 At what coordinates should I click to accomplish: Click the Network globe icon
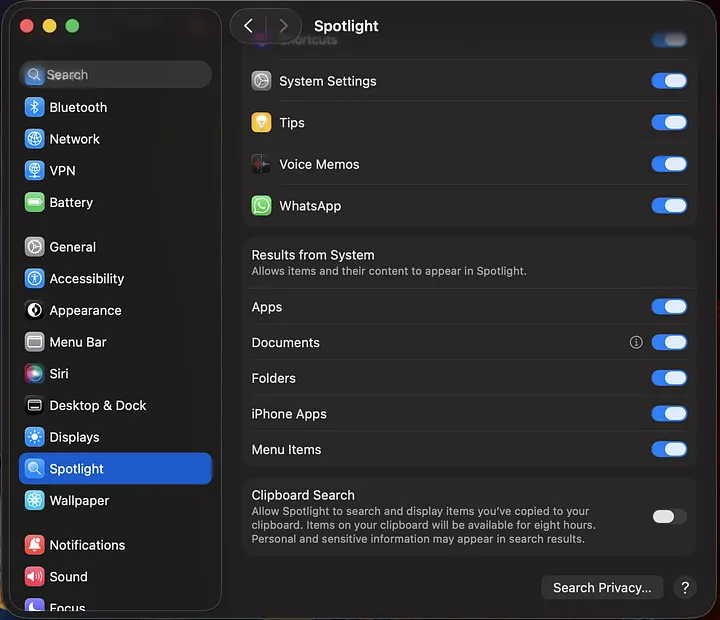click(x=34, y=139)
